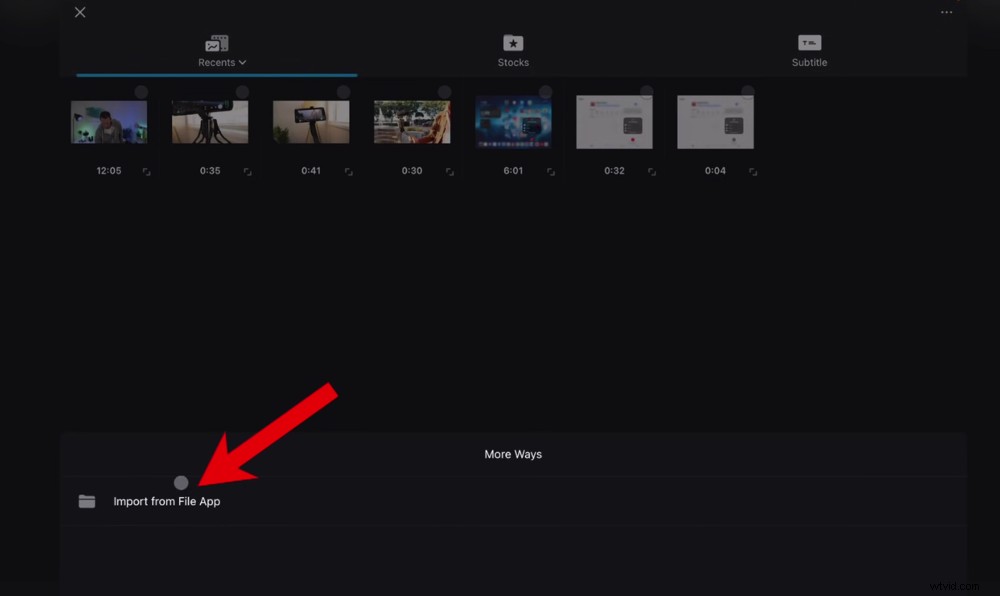
Task: Switch to the Subtitle tab
Action: (808, 52)
